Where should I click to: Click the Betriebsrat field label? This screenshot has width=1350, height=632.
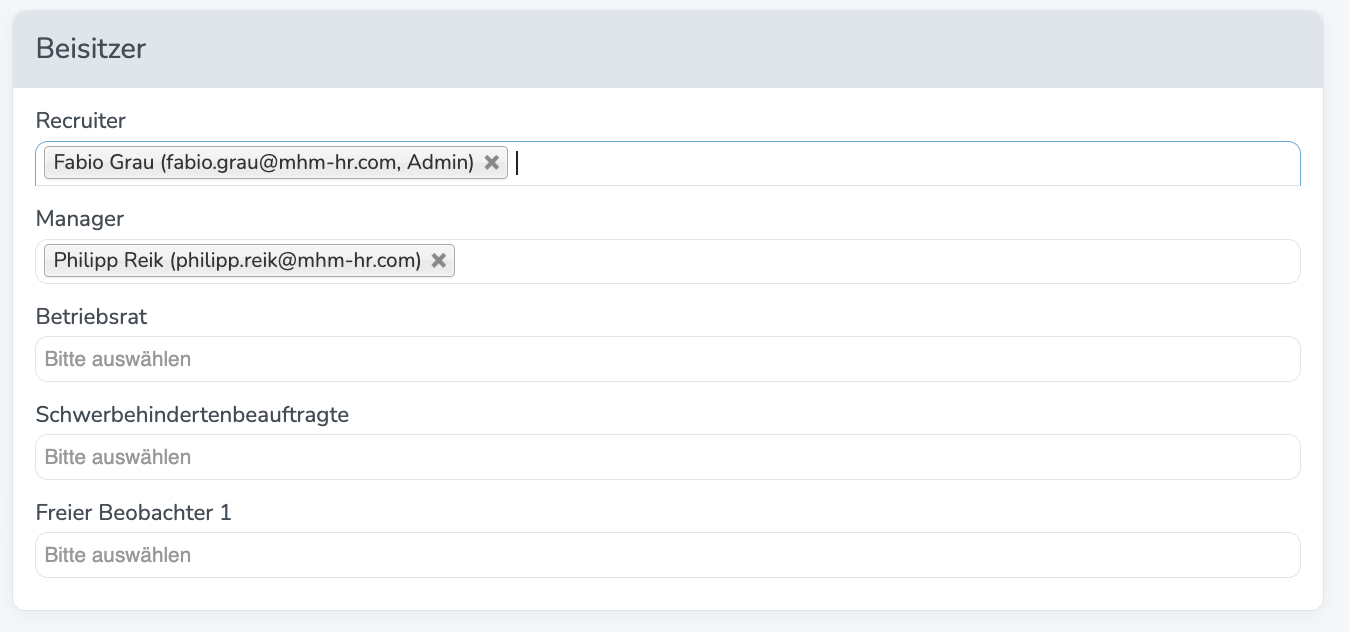tap(92, 317)
